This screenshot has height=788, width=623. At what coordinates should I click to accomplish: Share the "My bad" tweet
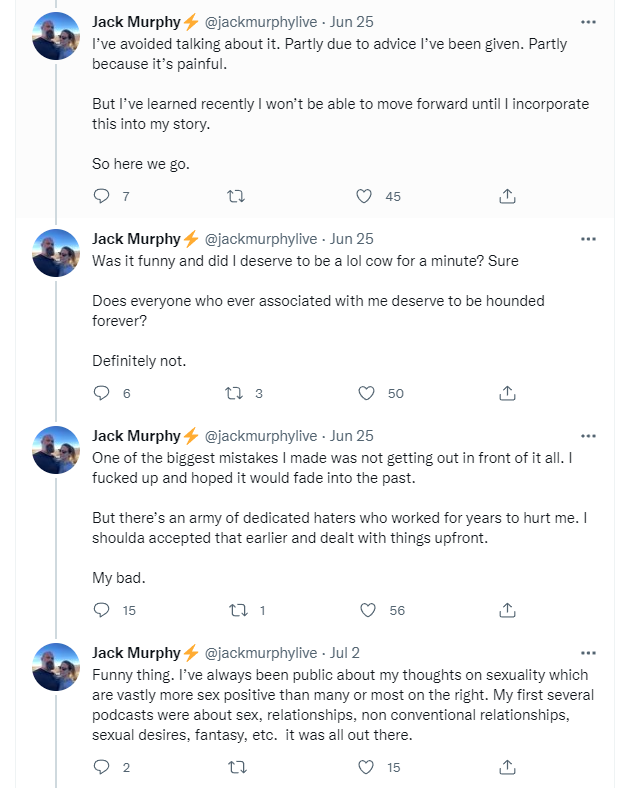point(507,610)
